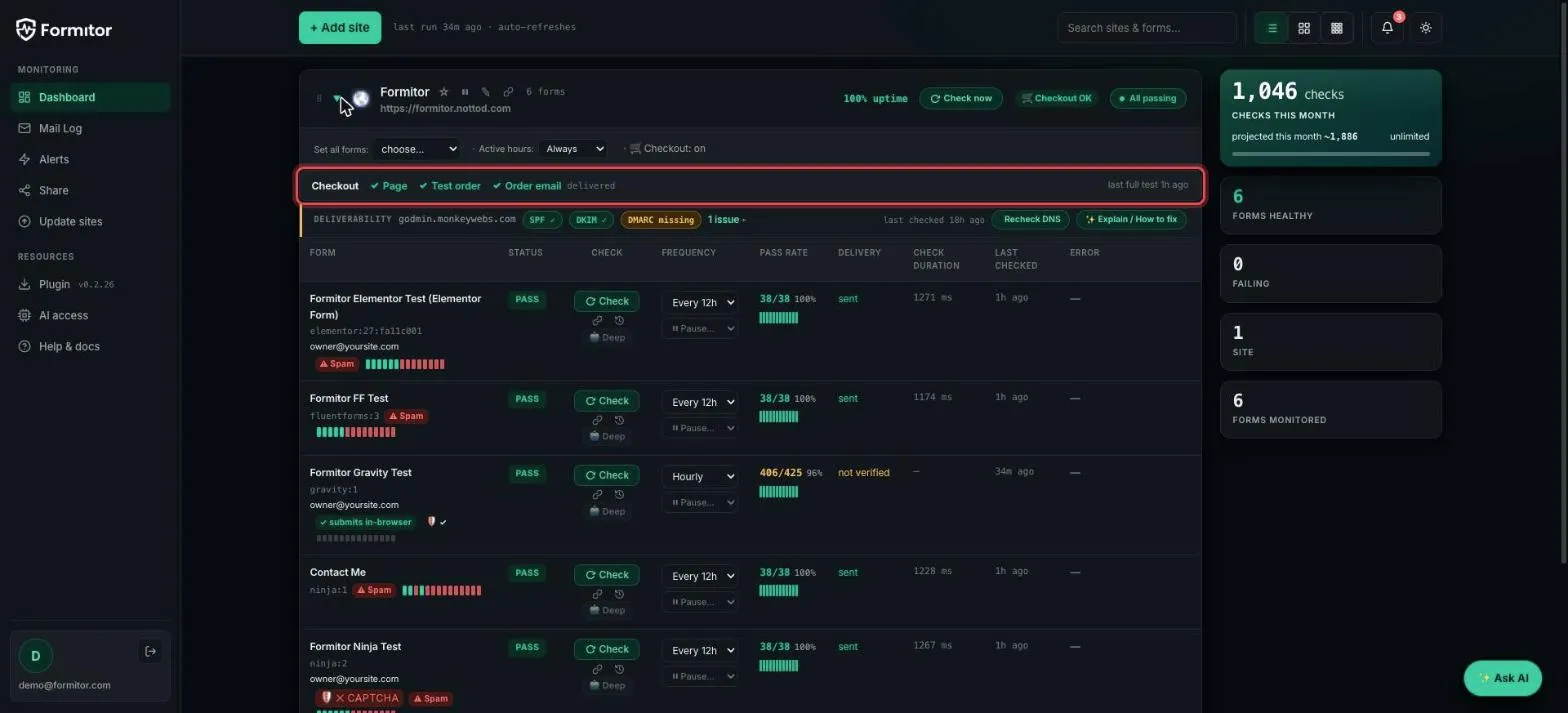Run Deep check for Formitor FF Test

[607, 437]
